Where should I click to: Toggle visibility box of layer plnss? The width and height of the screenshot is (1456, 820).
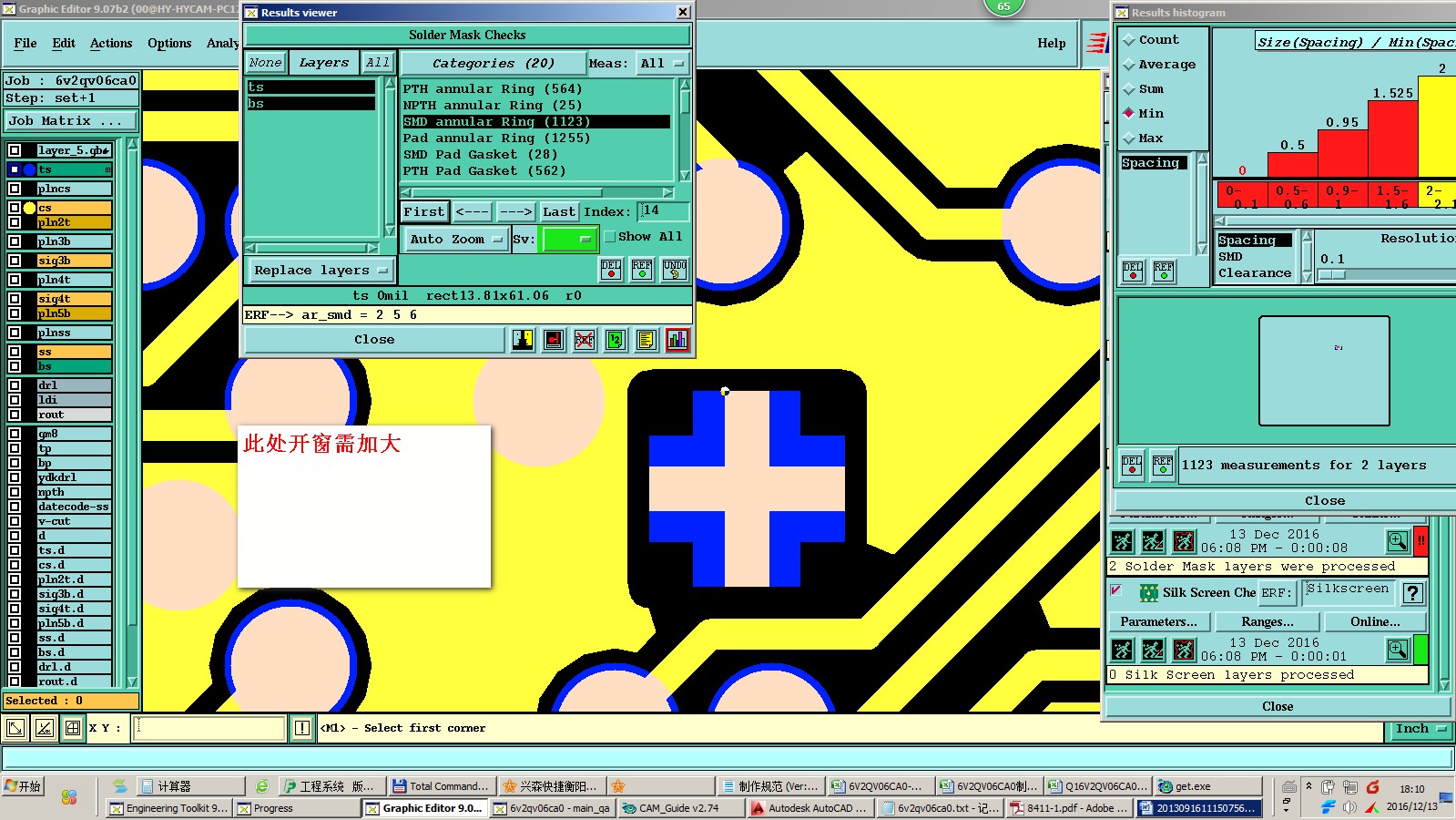click(15, 333)
